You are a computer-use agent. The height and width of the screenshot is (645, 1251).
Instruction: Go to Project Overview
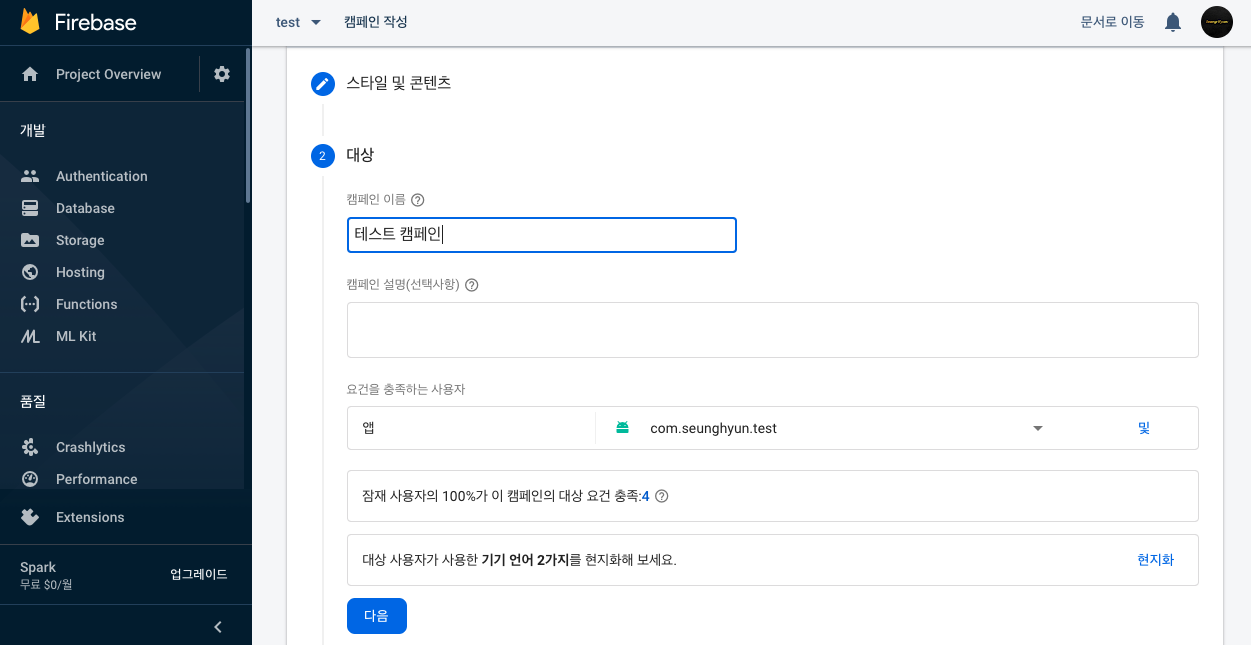pos(108,74)
